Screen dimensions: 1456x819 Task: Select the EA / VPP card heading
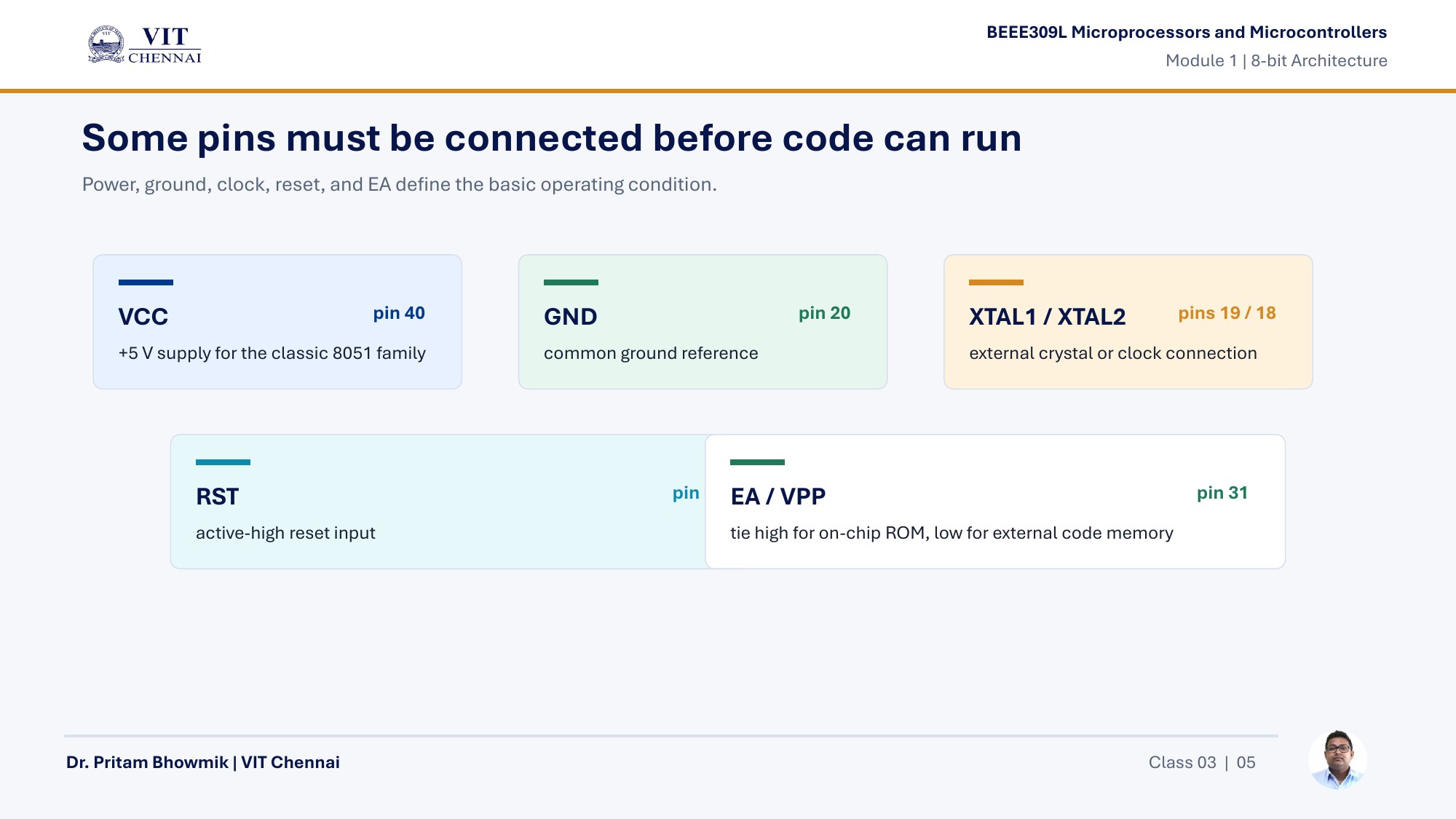778,496
